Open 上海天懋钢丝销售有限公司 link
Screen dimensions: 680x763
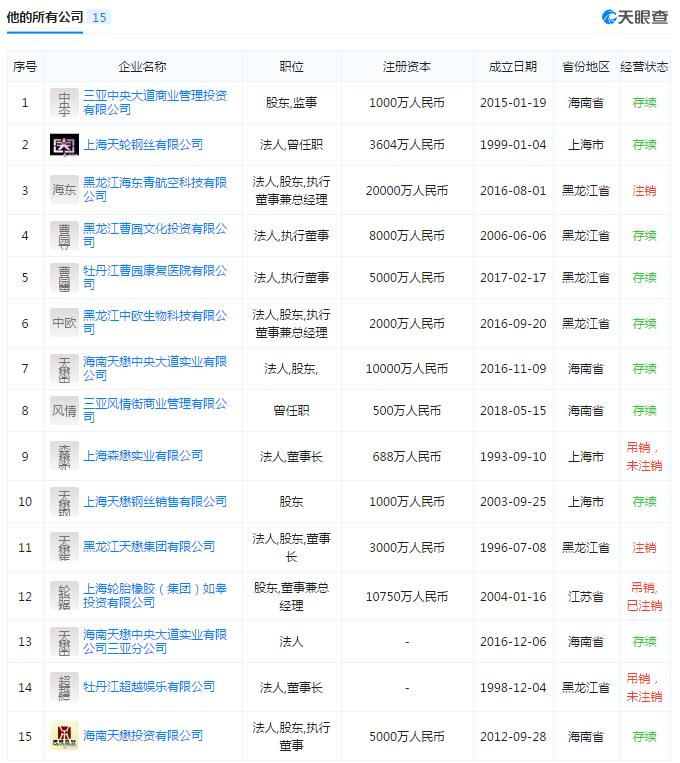click(x=155, y=501)
